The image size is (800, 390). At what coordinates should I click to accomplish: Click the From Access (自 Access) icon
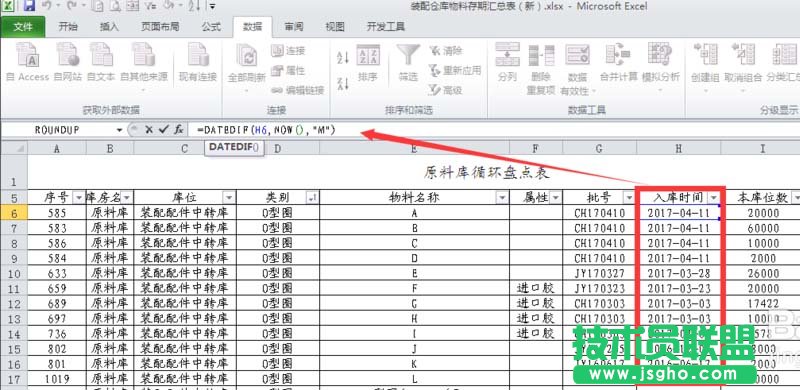28,62
